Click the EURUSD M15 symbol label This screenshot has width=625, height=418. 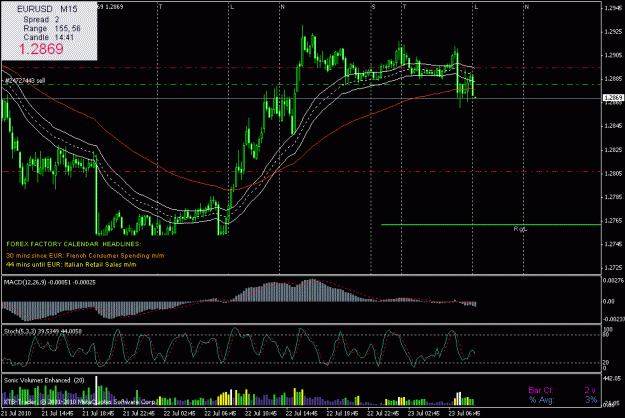[x=47, y=9]
